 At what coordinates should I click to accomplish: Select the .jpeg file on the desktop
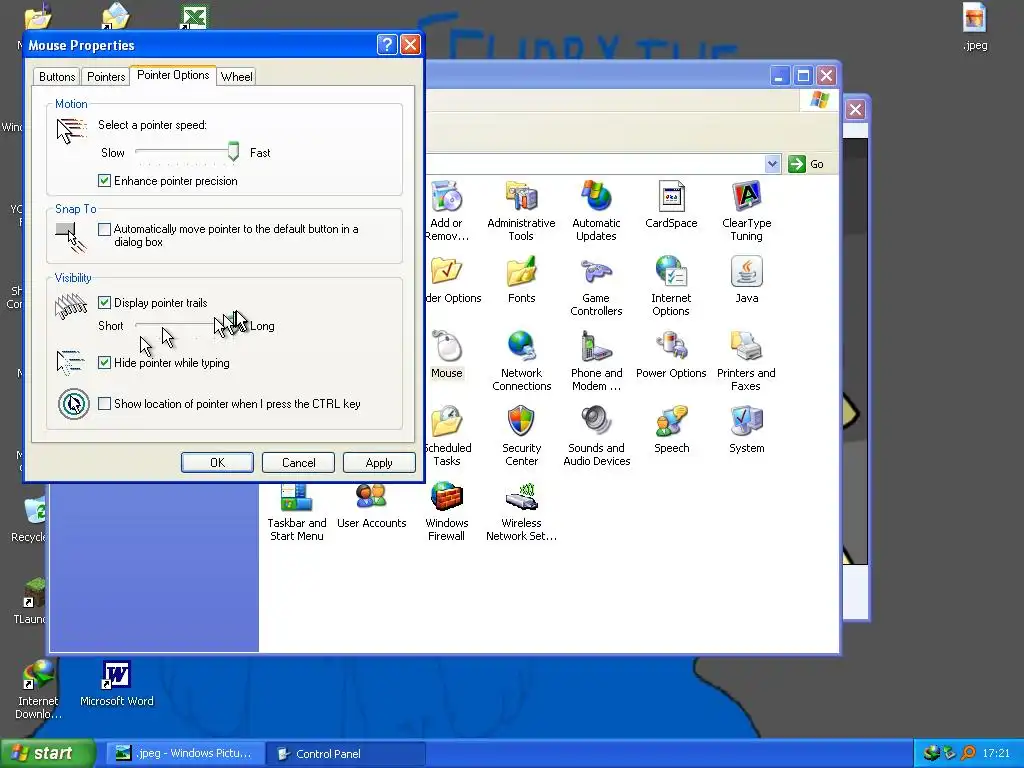[x=974, y=27]
